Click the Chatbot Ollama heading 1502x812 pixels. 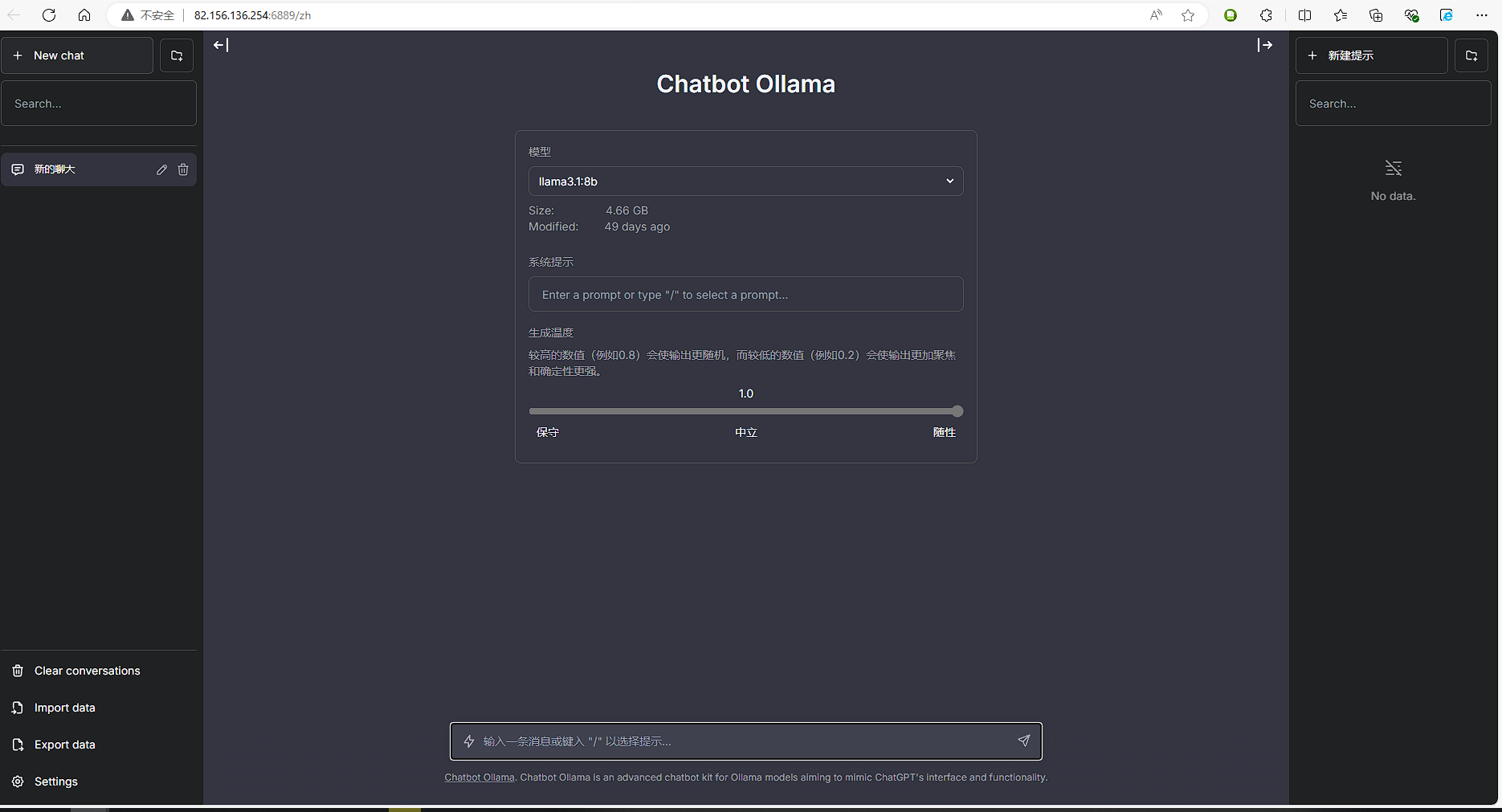coord(746,84)
